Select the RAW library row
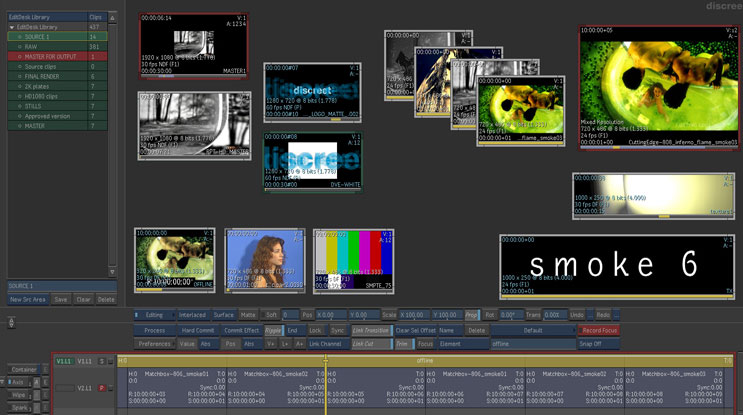 click(x=57, y=46)
